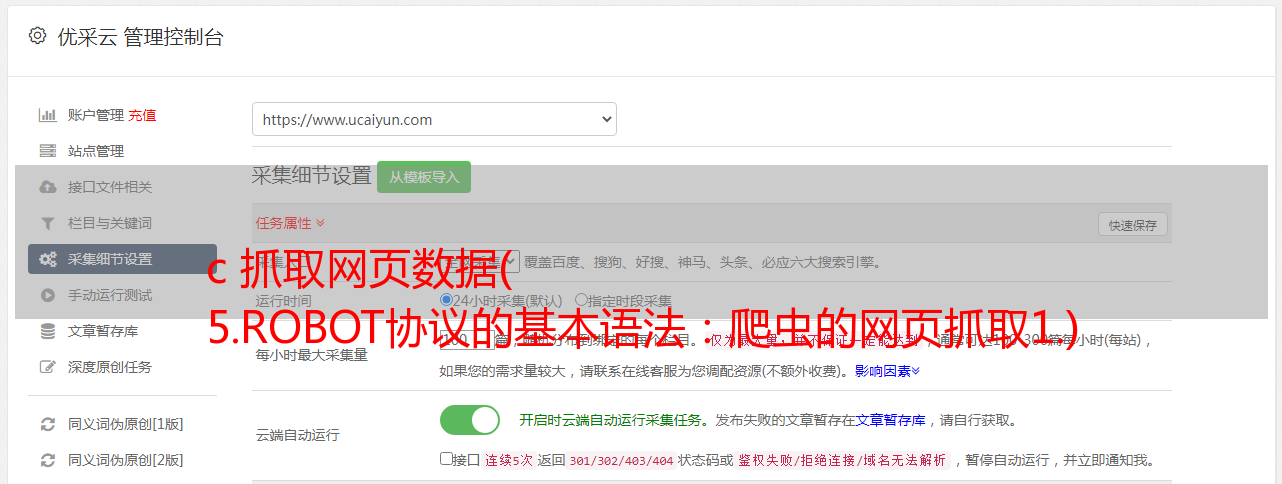The width and height of the screenshot is (1282, 484).
Task: Click the edit icon for 深度原创任务
Action: click(x=47, y=367)
